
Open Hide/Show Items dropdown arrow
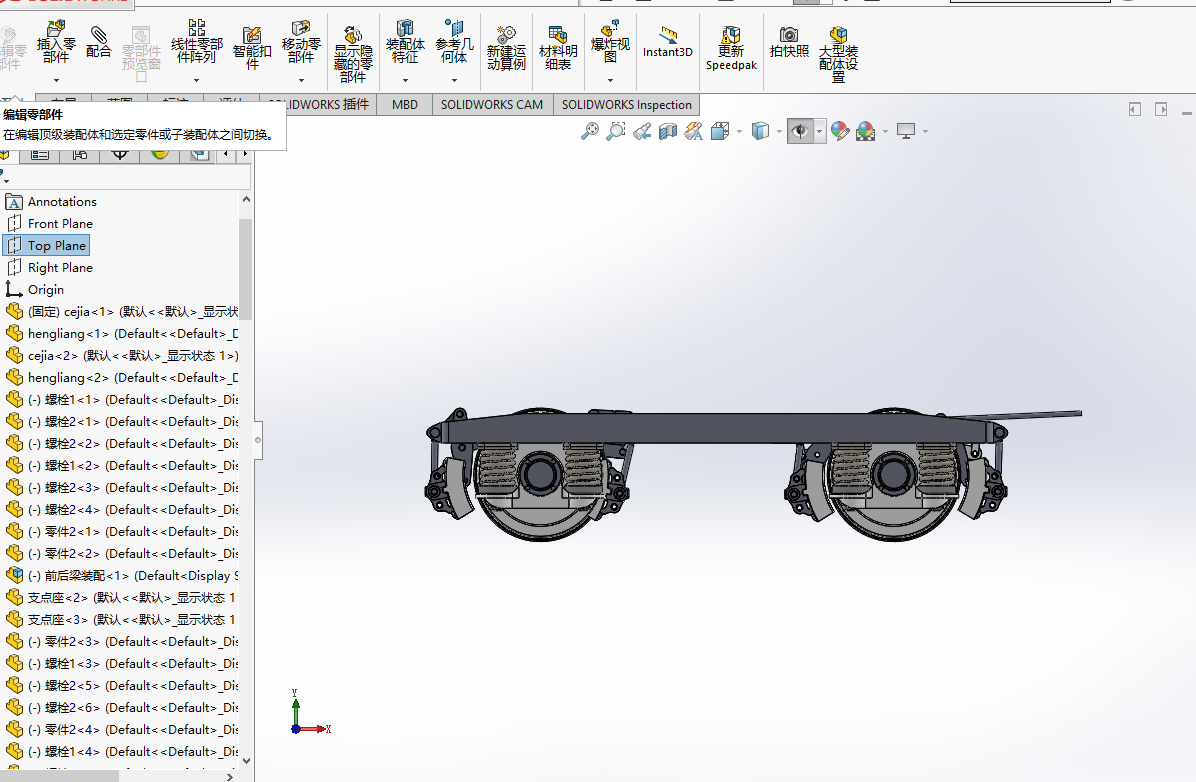pyautogui.click(x=819, y=131)
